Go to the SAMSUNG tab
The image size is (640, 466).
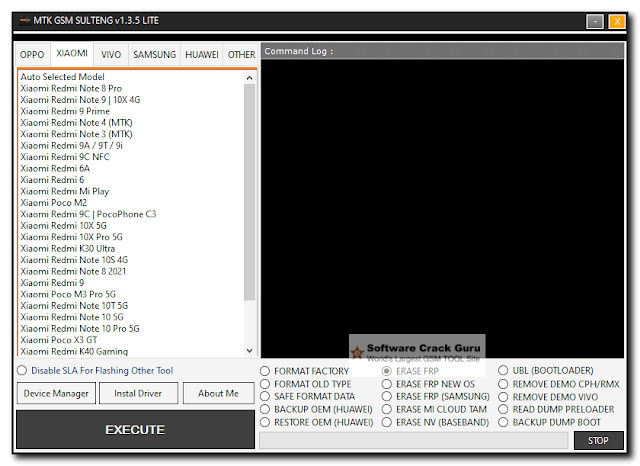154,55
